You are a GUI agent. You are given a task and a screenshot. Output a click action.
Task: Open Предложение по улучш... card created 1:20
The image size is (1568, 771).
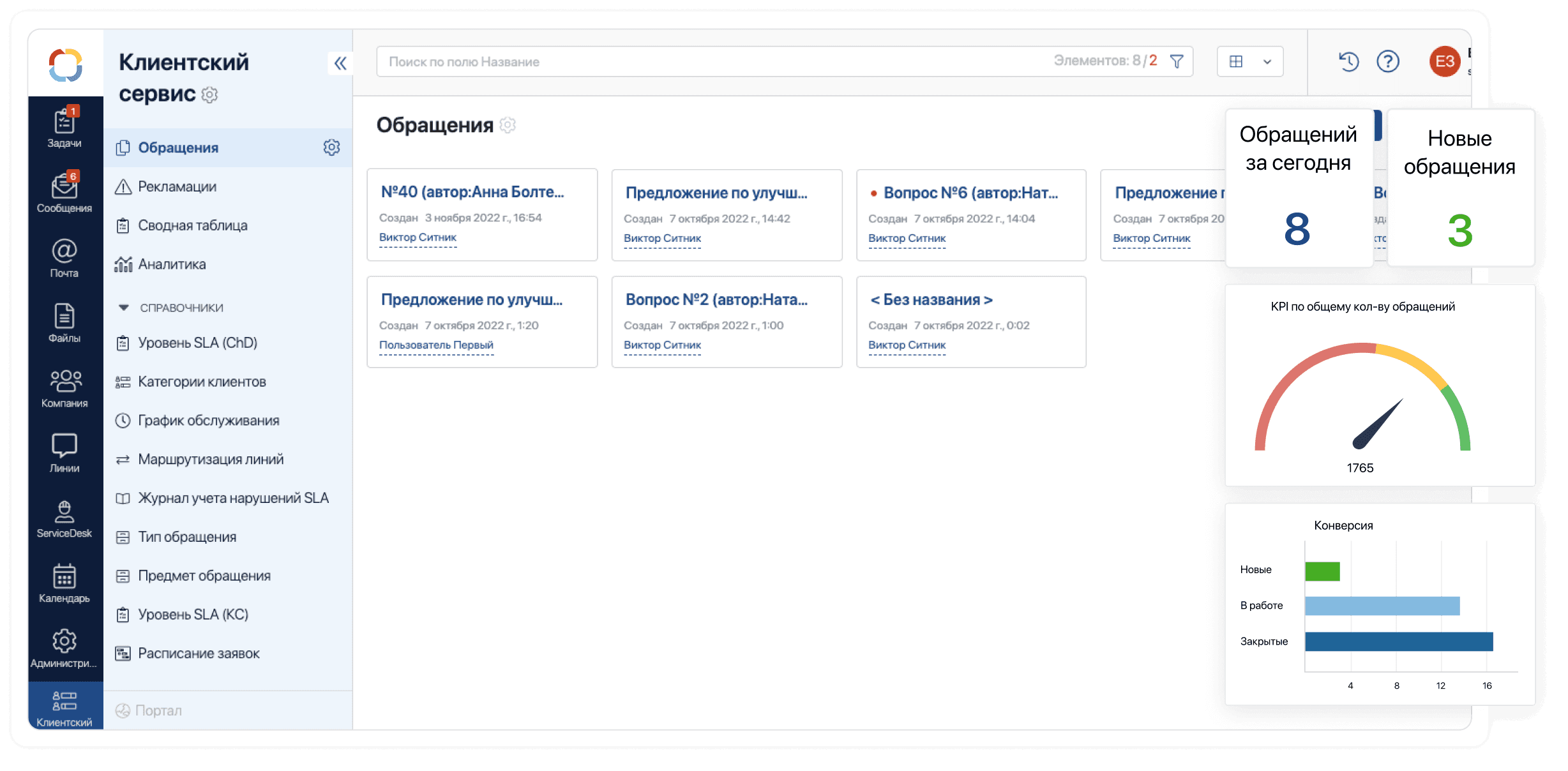click(x=482, y=322)
